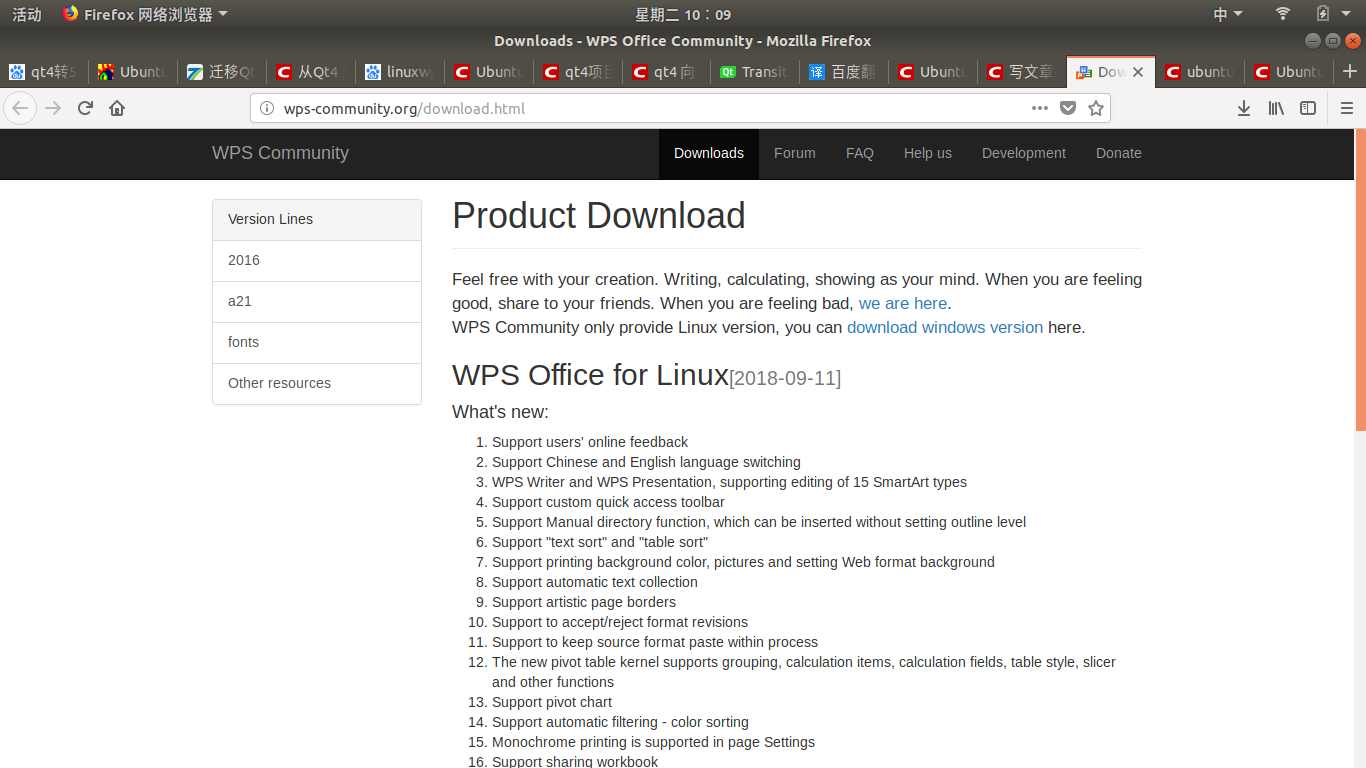Follow 'download windows version' link
1366x768 pixels.
[x=945, y=327]
